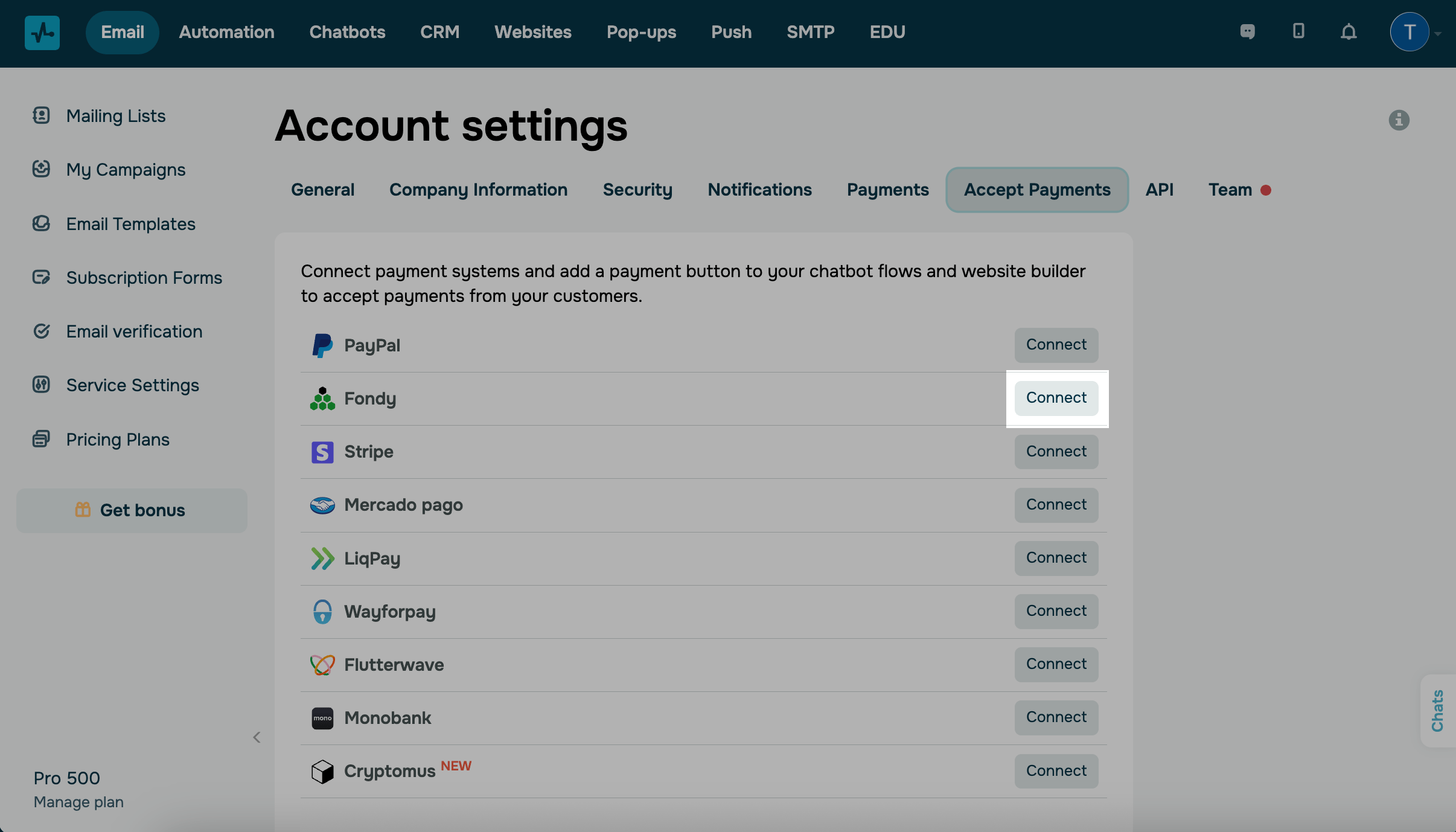This screenshot has height=832, width=1456.
Task: Open the Chatbots section
Action: (x=347, y=32)
